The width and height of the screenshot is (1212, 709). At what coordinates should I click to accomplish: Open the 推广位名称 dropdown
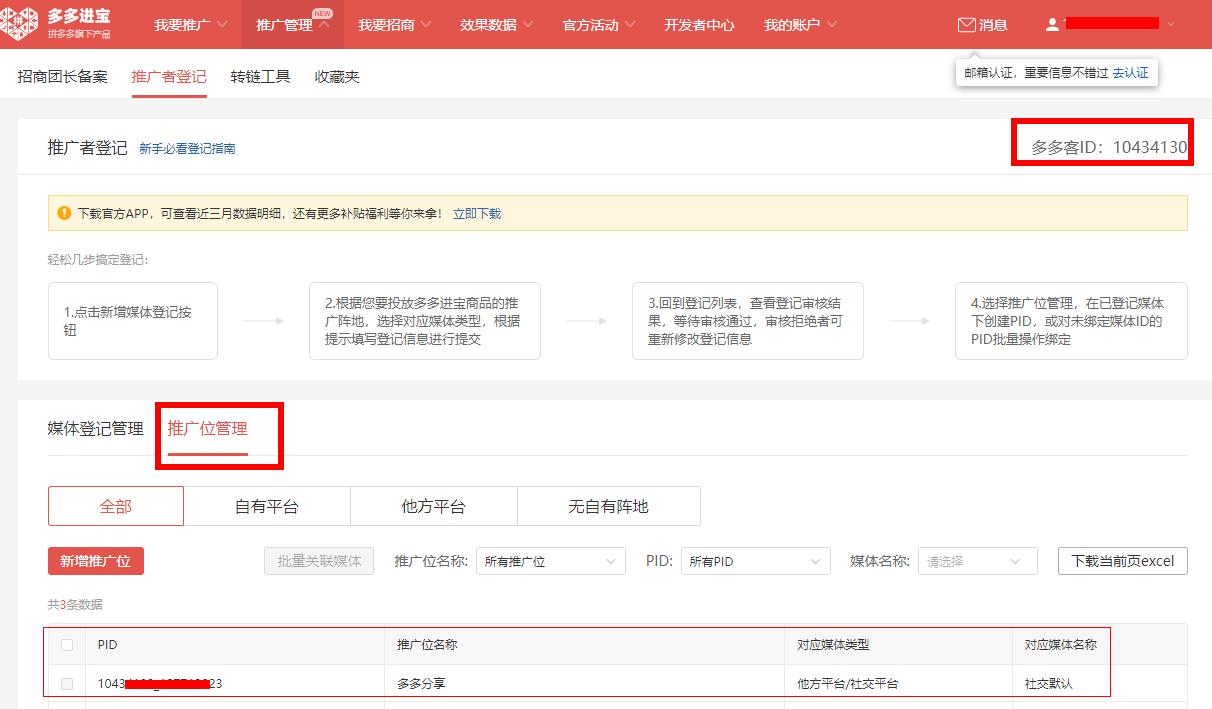coord(551,561)
